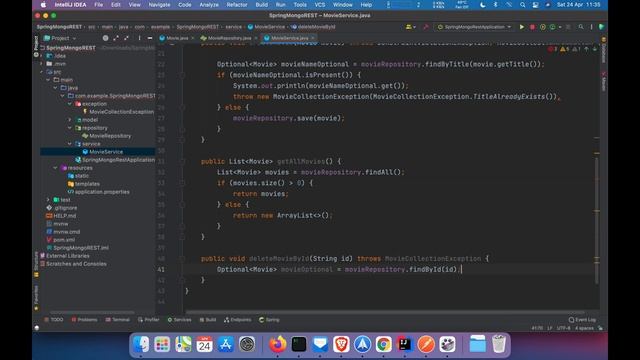Open the Refactor menu
The height and width of the screenshot is (360, 640).
237,5
